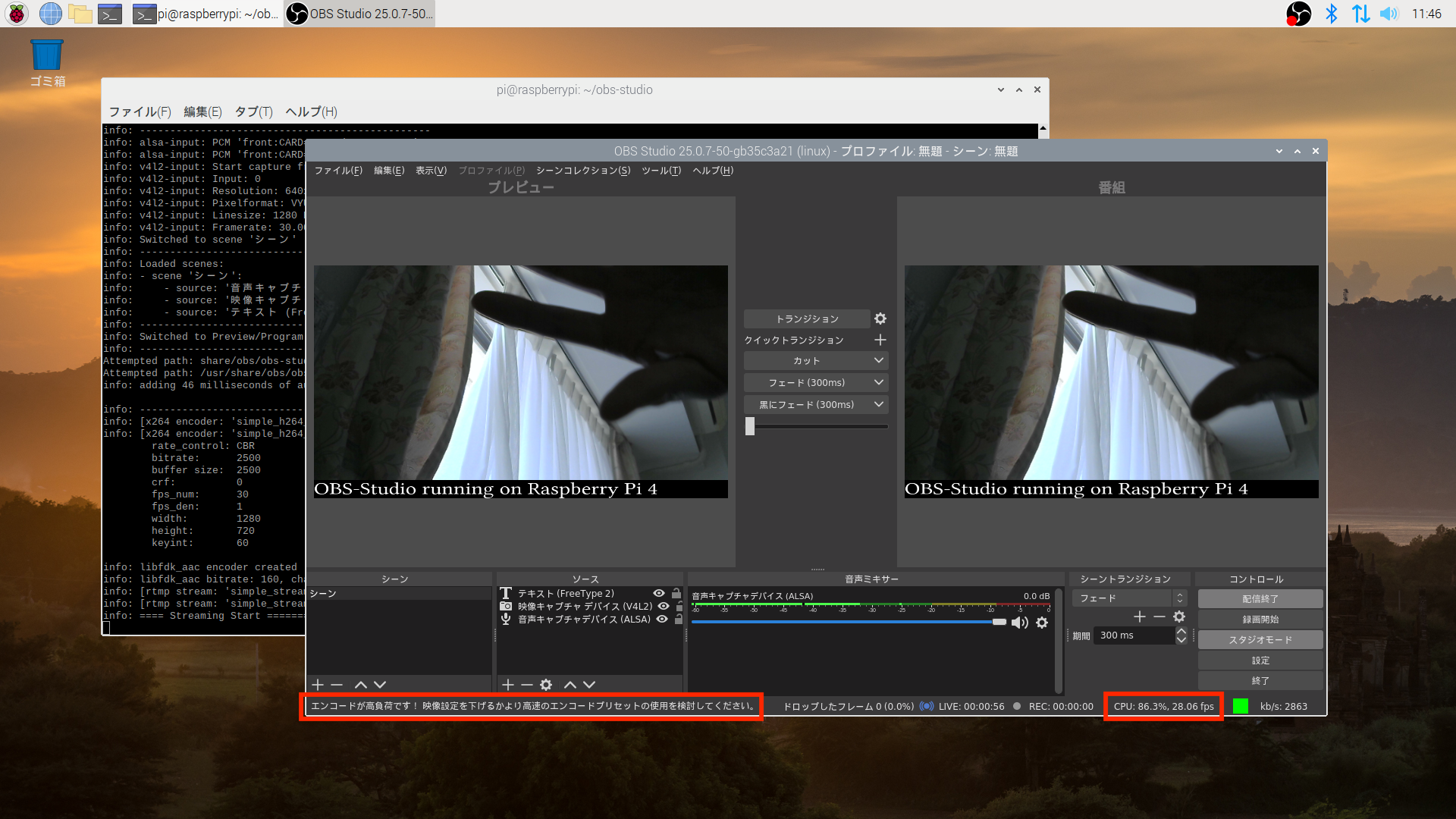Move the selected source down

click(x=589, y=685)
